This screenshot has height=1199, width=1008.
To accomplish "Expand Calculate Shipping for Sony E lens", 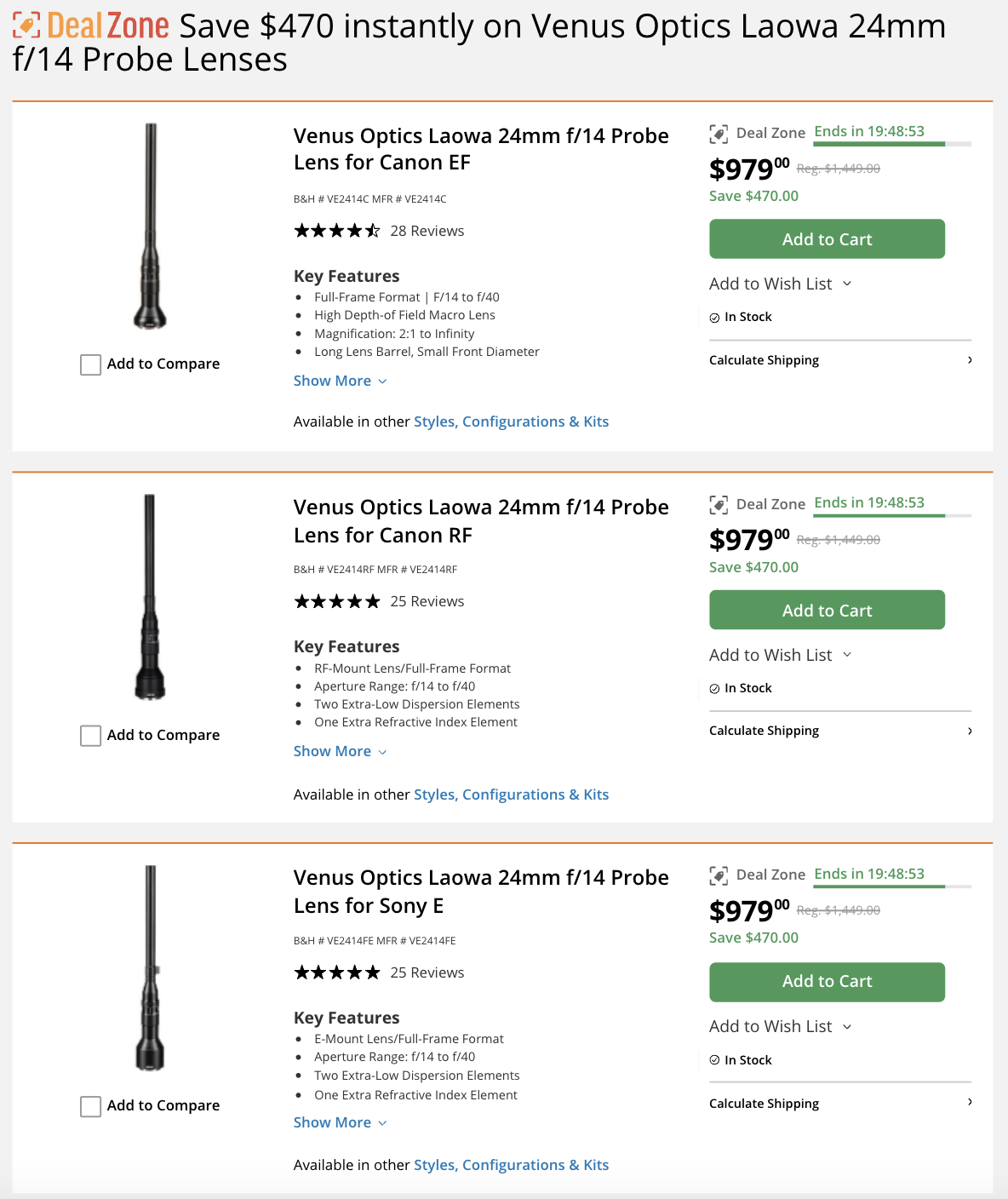I will tap(839, 1104).
